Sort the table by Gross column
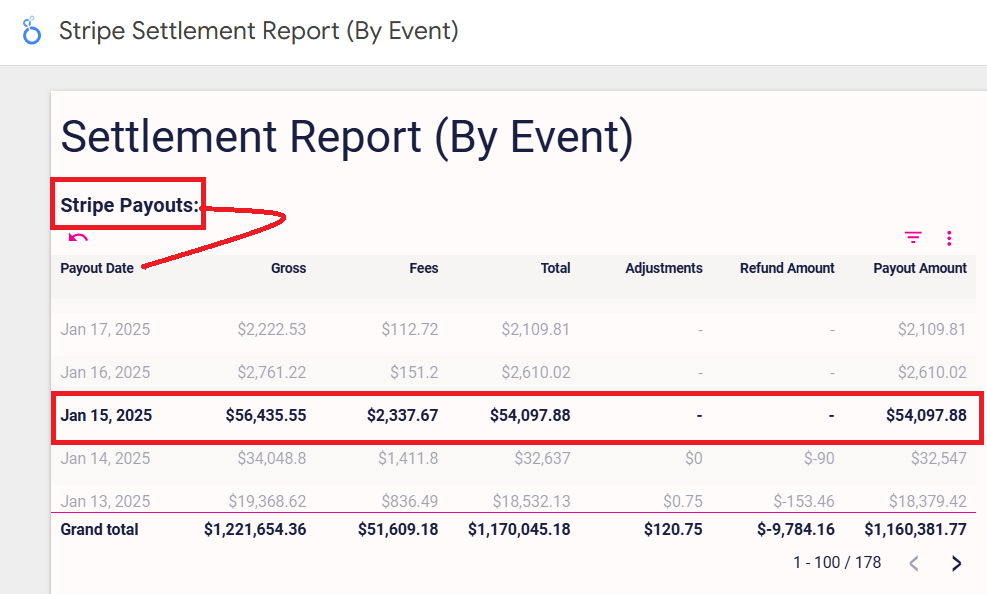987x594 pixels. (288, 268)
